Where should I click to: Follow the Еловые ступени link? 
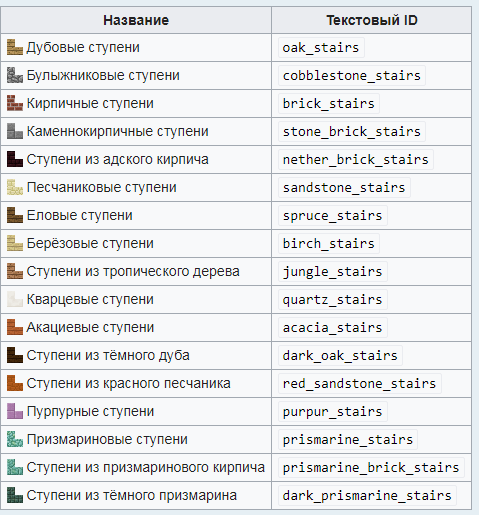click(x=79, y=215)
